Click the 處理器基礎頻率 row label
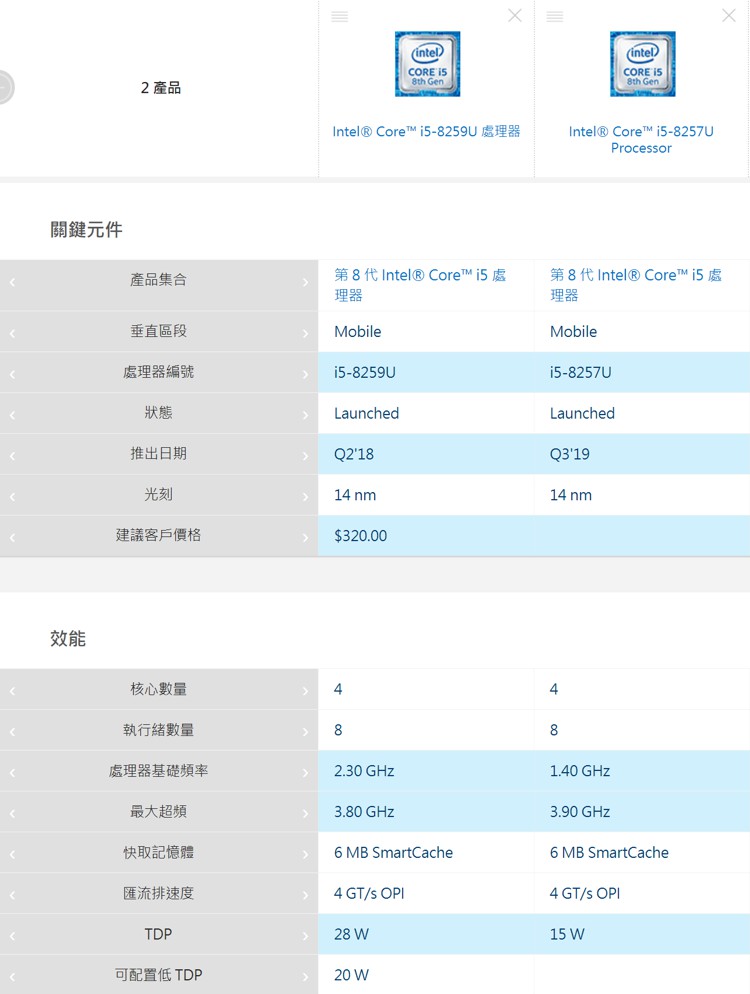This screenshot has height=994, width=750. tap(158, 771)
